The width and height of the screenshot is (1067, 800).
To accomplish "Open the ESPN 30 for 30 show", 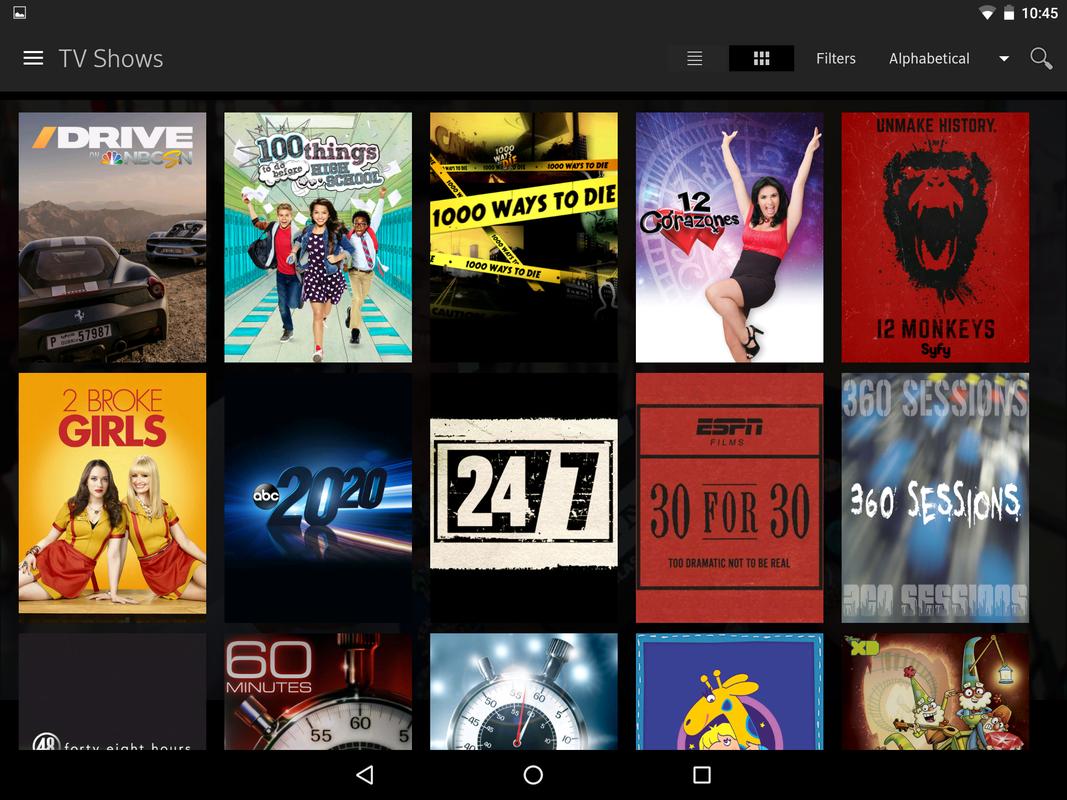I will [729, 497].
